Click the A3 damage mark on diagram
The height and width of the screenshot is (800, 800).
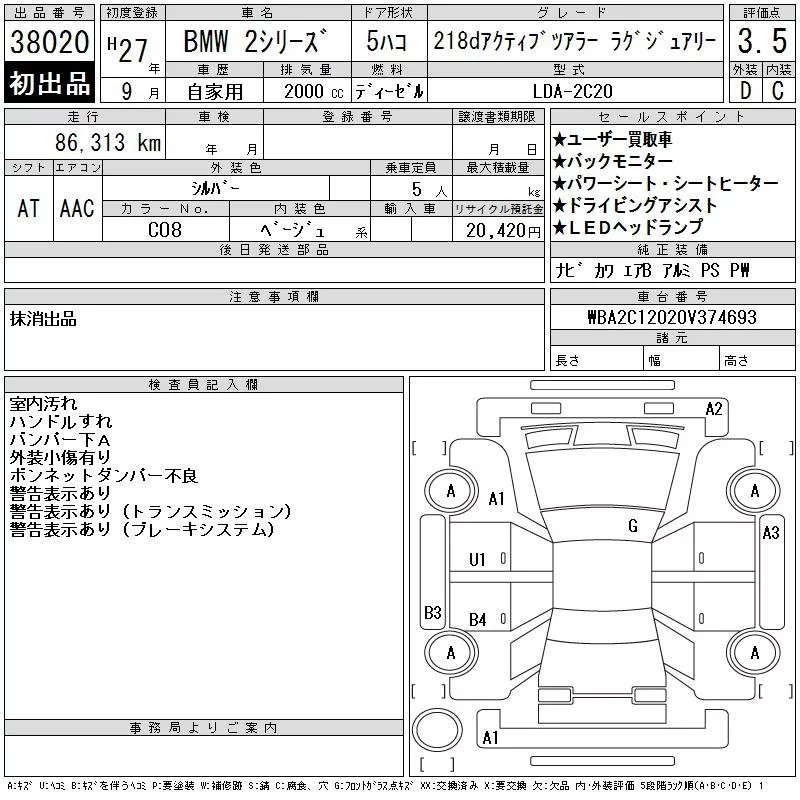point(771,533)
